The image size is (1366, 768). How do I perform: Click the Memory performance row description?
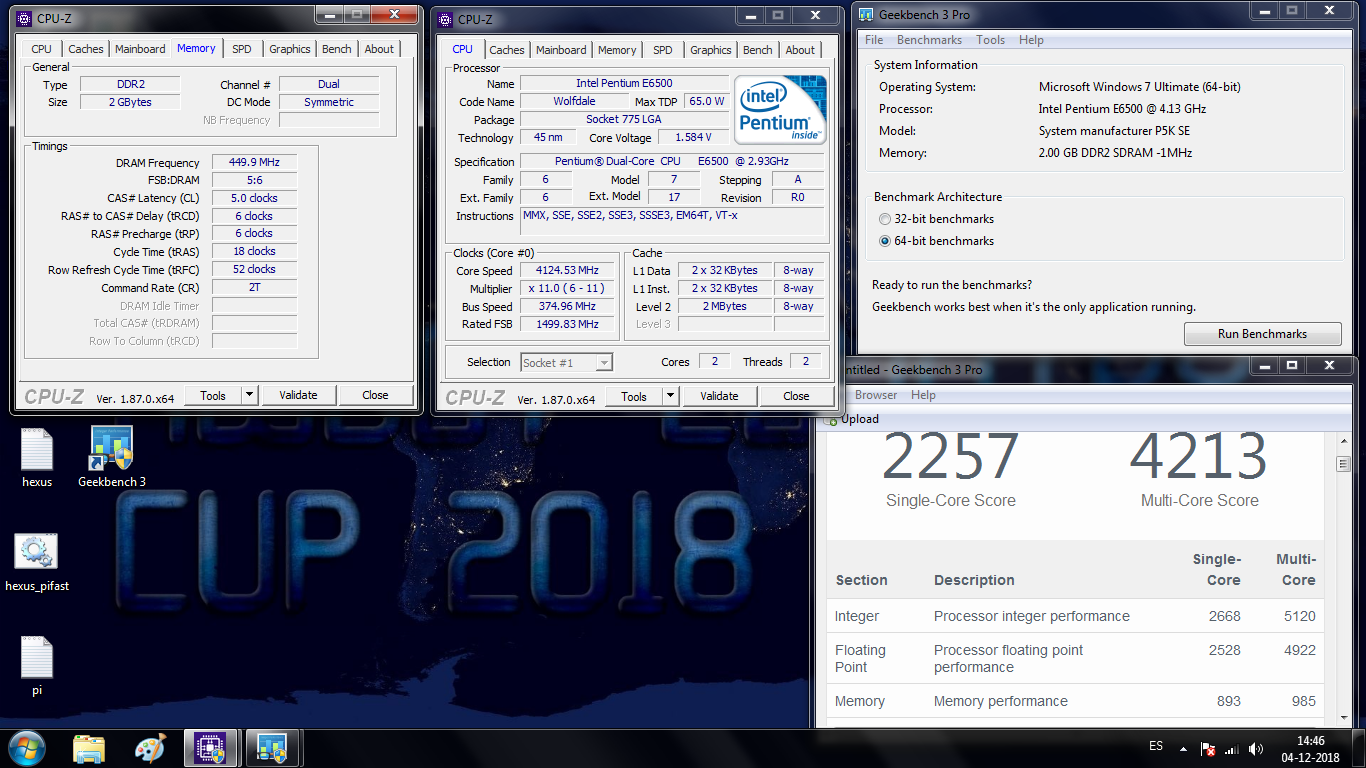pyautogui.click(x=1001, y=701)
